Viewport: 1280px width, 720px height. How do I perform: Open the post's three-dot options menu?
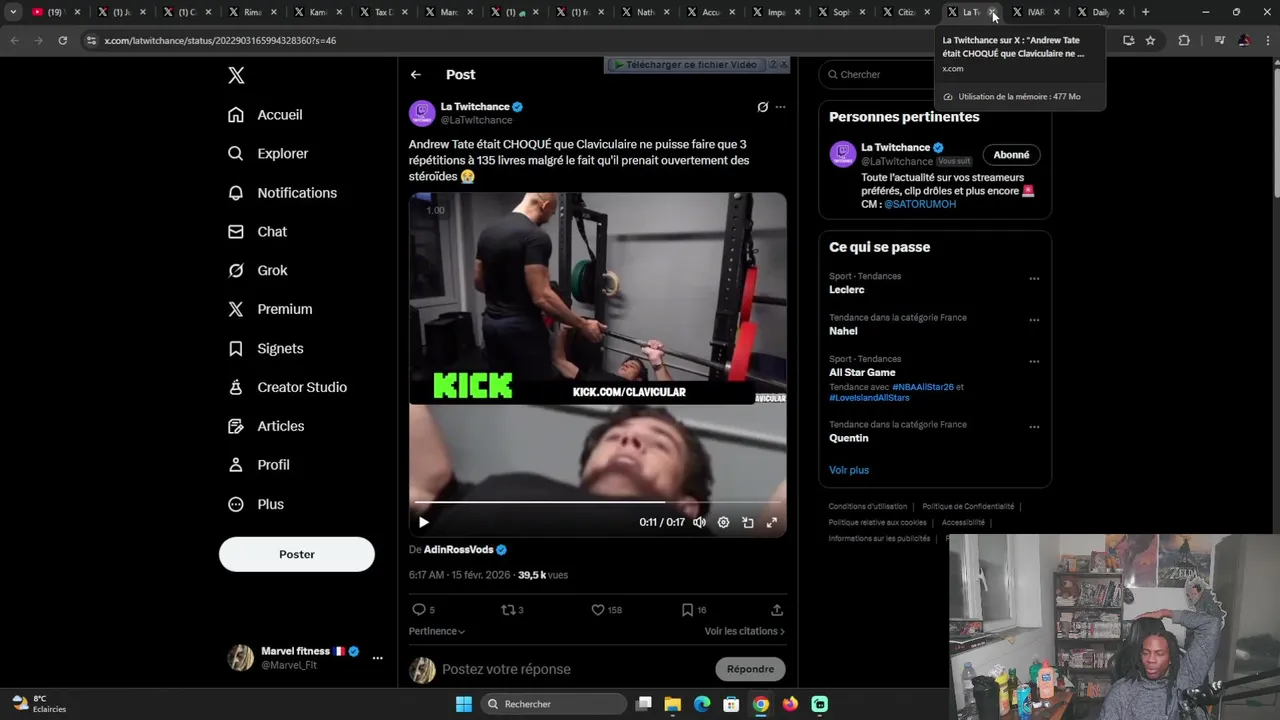pyautogui.click(x=781, y=107)
